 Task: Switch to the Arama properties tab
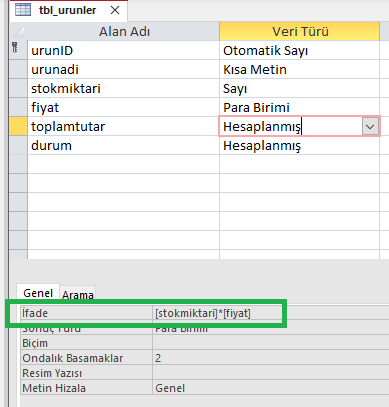click(78, 295)
